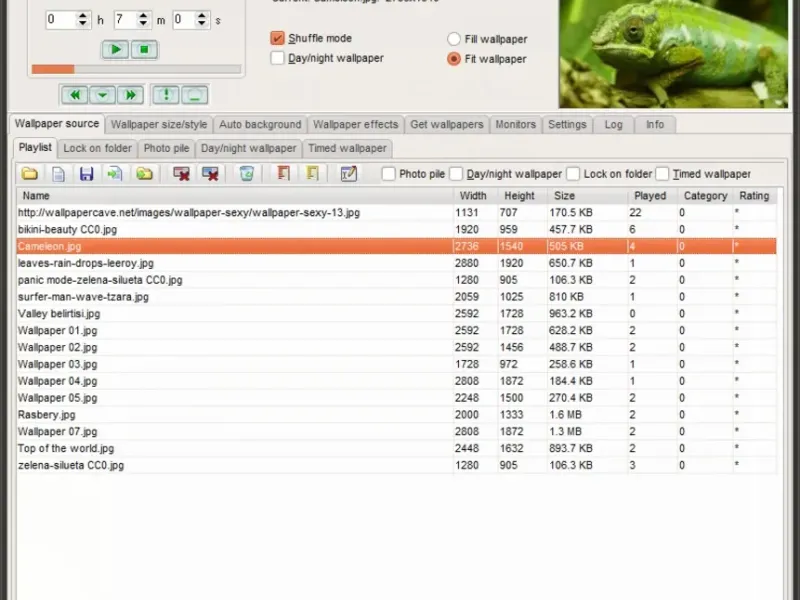Switch to the Log tab
800x600 pixels.
(x=614, y=124)
